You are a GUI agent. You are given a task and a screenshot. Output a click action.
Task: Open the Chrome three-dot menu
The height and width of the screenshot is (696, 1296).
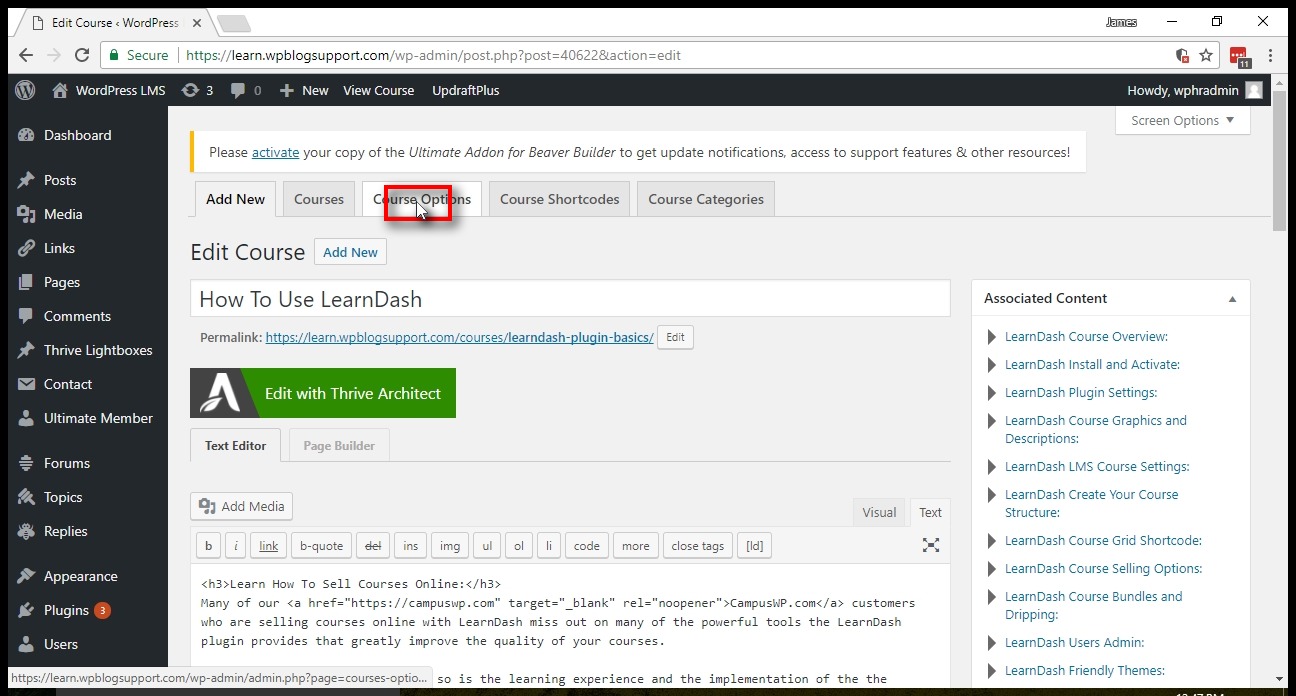(1271, 55)
